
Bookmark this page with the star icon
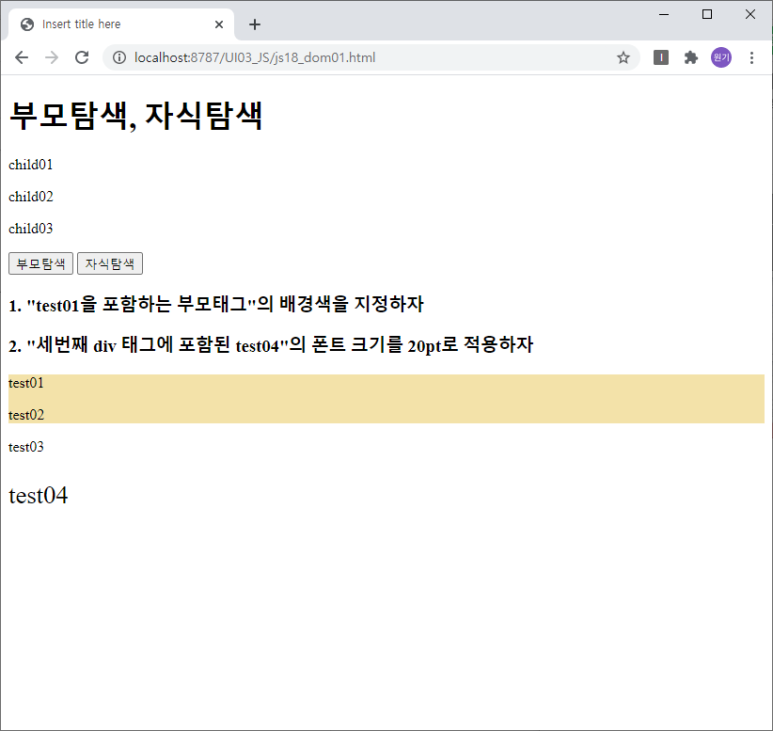[623, 58]
